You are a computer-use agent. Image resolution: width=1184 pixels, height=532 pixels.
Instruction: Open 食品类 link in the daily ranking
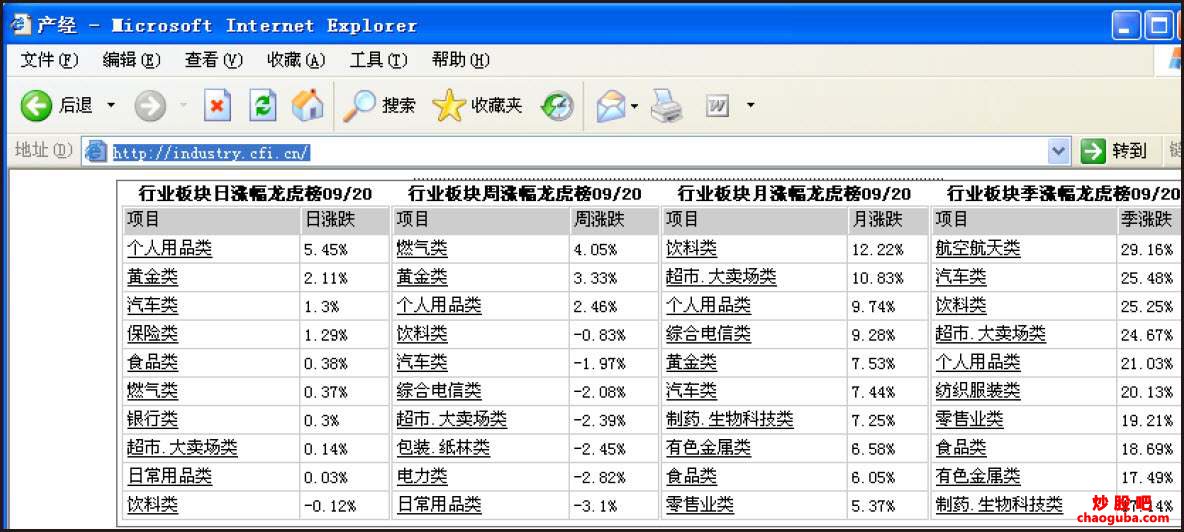pyautogui.click(x=153, y=362)
